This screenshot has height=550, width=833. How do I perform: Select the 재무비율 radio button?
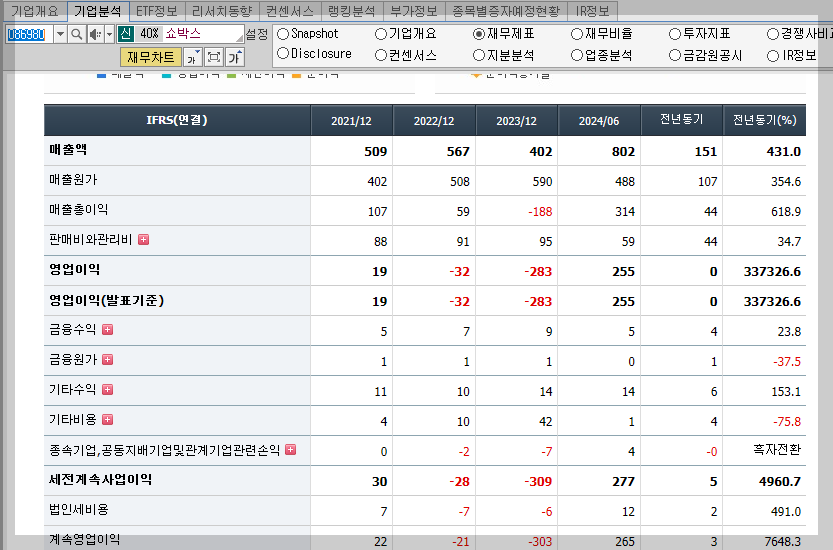point(577,34)
